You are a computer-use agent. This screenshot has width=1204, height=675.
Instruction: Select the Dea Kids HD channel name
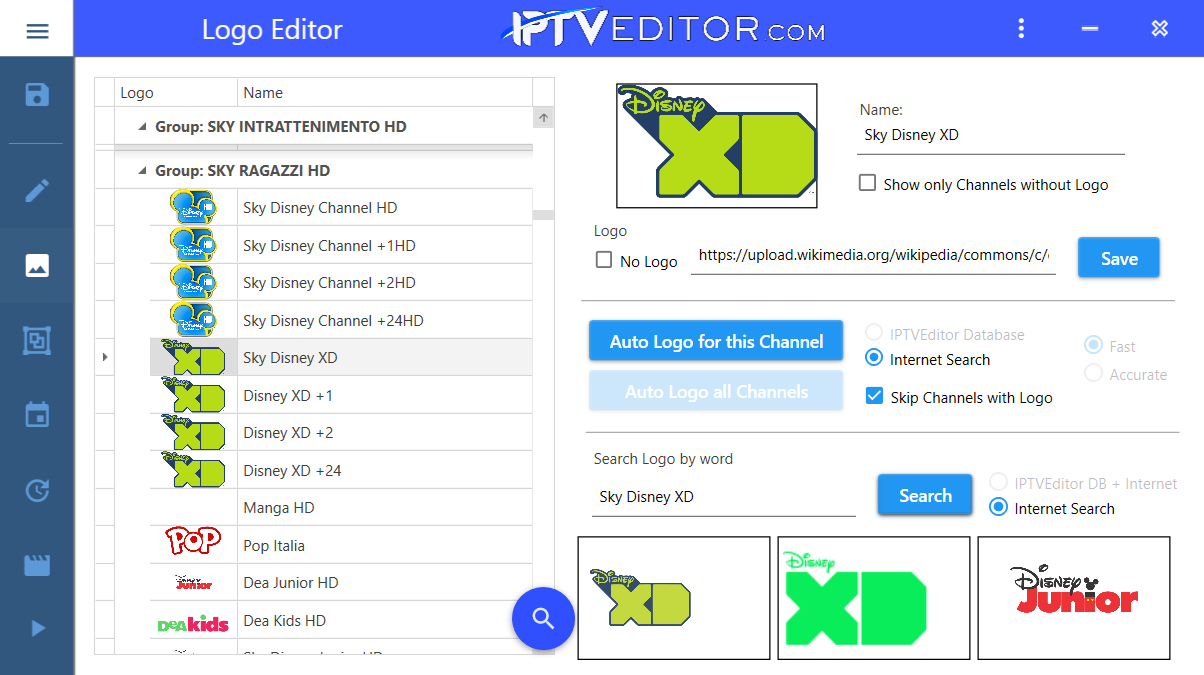[x=285, y=621]
